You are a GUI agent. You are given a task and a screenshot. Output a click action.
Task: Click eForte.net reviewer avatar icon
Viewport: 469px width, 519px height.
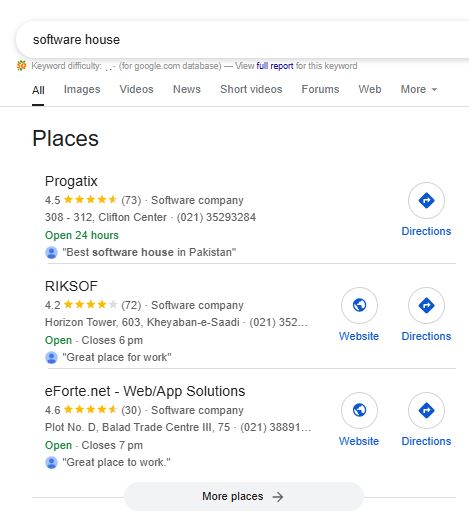51,462
